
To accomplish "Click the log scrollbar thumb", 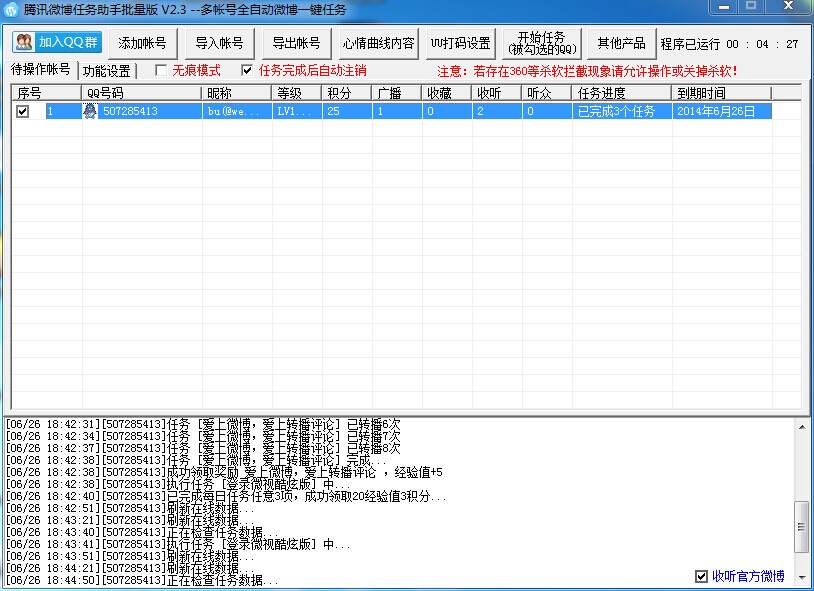I will click(802, 527).
